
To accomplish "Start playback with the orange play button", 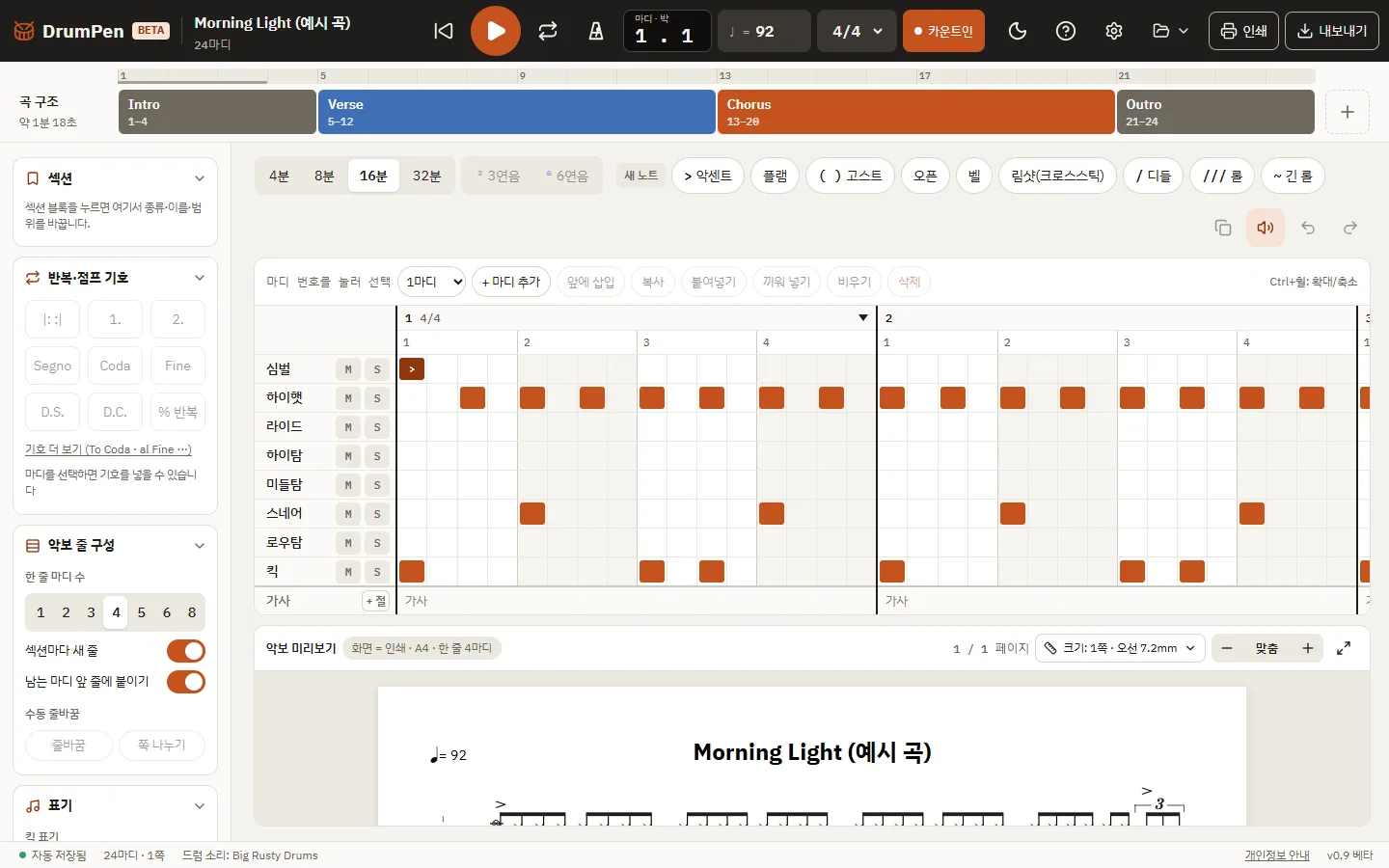I will [x=496, y=31].
